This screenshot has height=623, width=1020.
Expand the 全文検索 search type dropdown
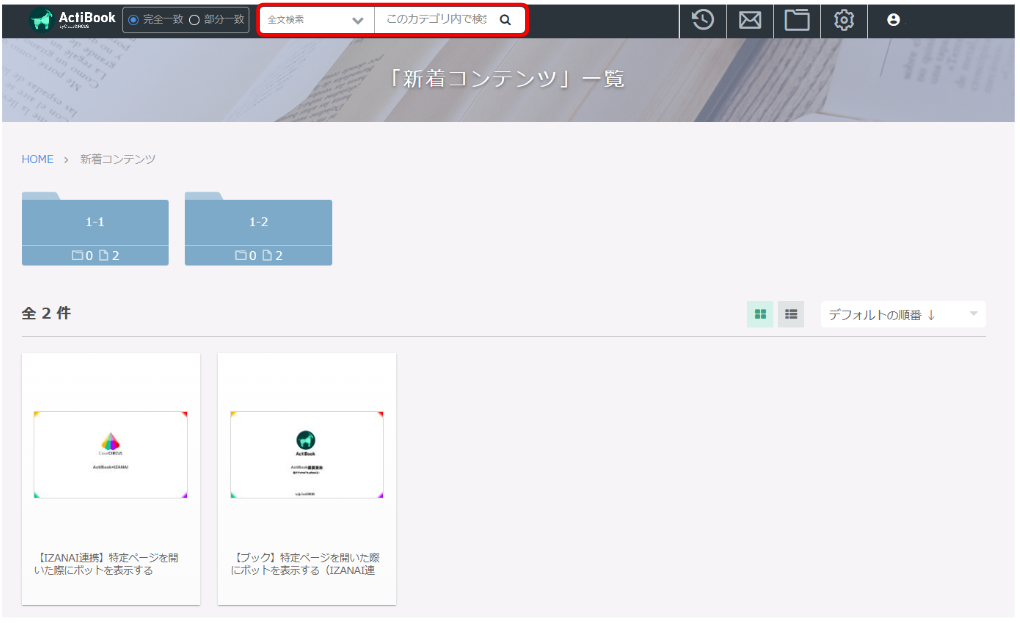pyautogui.click(x=315, y=20)
